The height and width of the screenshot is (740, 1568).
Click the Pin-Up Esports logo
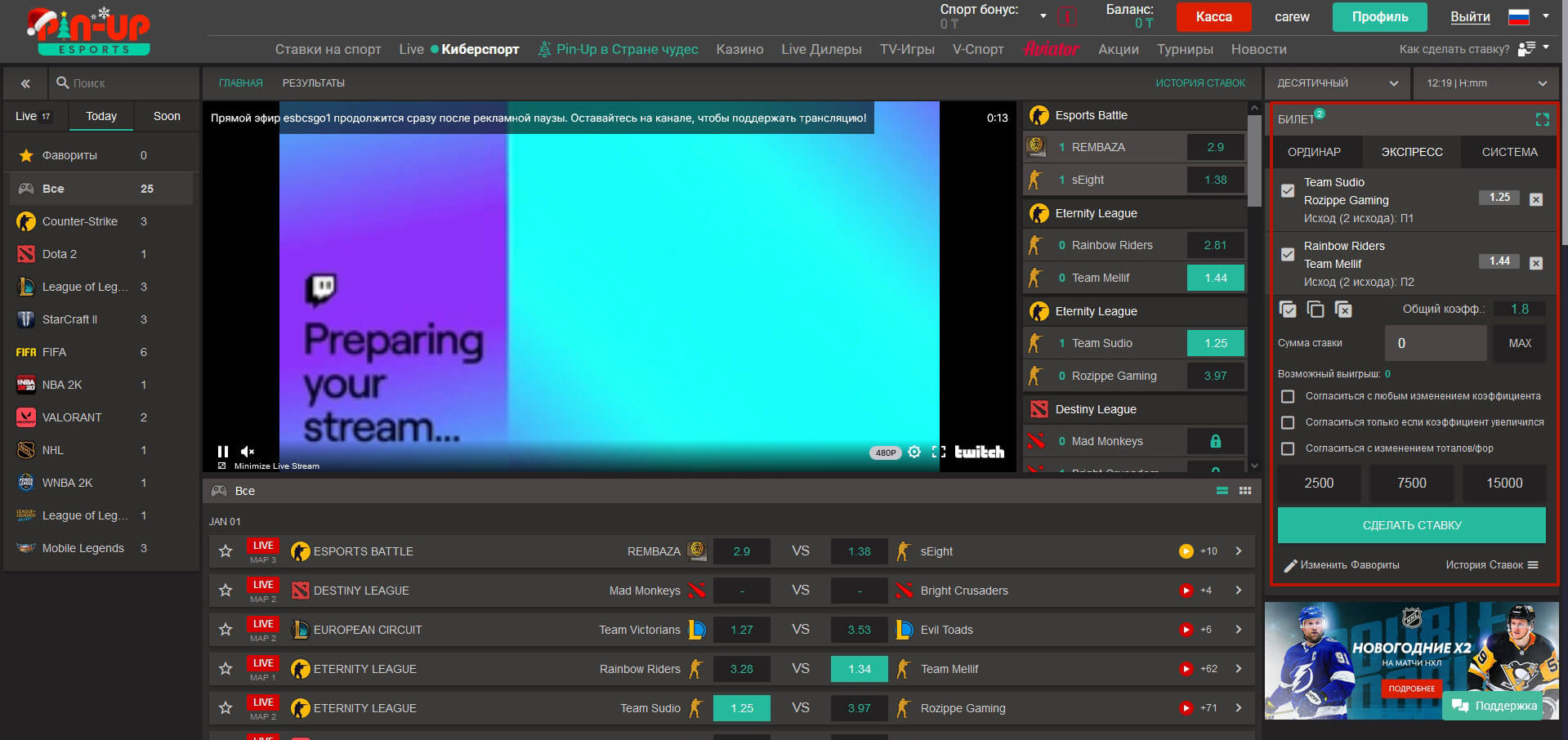(x=88, y=31)
